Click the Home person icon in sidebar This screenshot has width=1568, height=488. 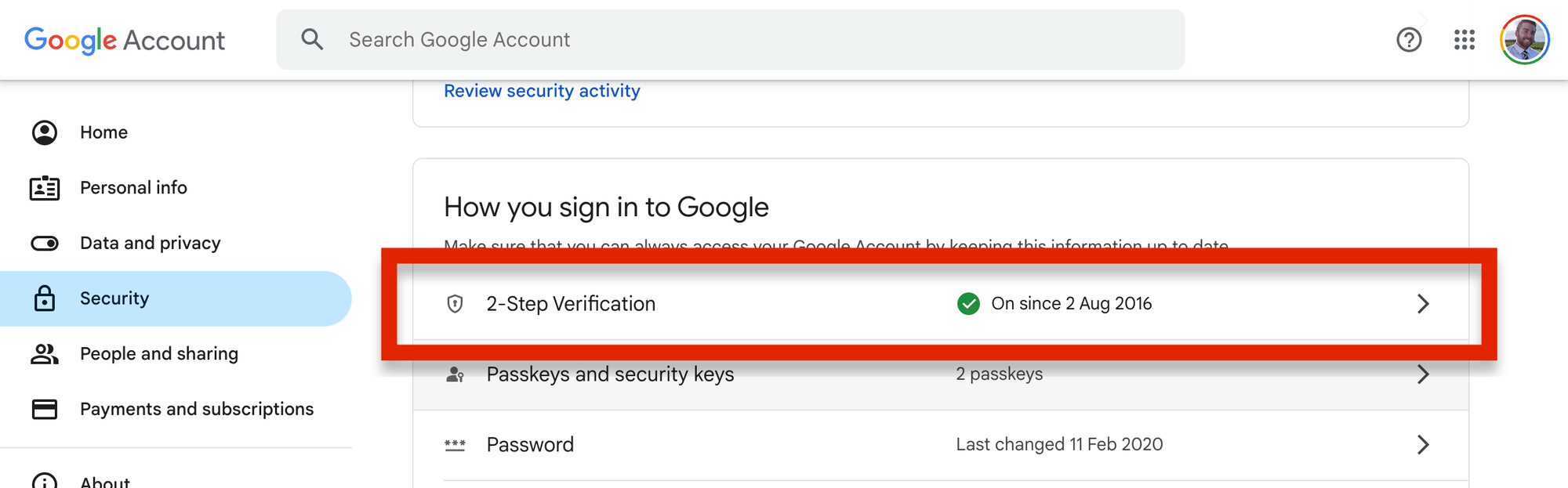pyautogui.click(x=45, y=132)
